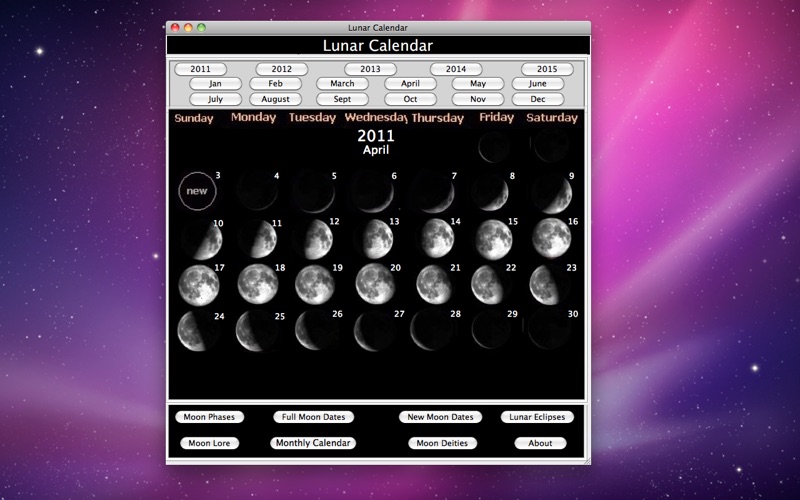Select the 2012 year button
Viewport: 800px width, 500px height.
pyautogui.click(x=282, y=69)
